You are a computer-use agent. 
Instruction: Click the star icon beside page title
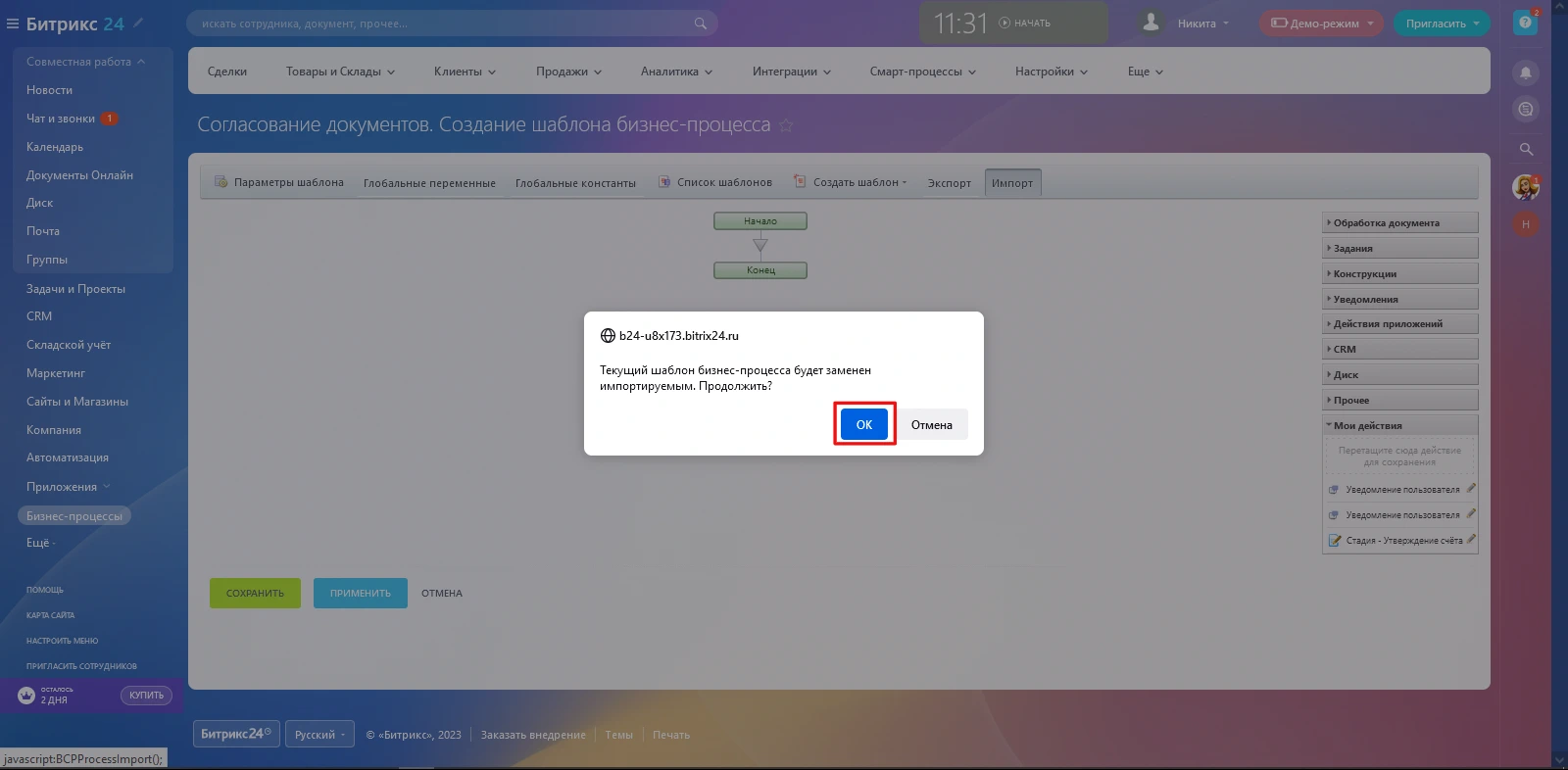click(785, 125)
